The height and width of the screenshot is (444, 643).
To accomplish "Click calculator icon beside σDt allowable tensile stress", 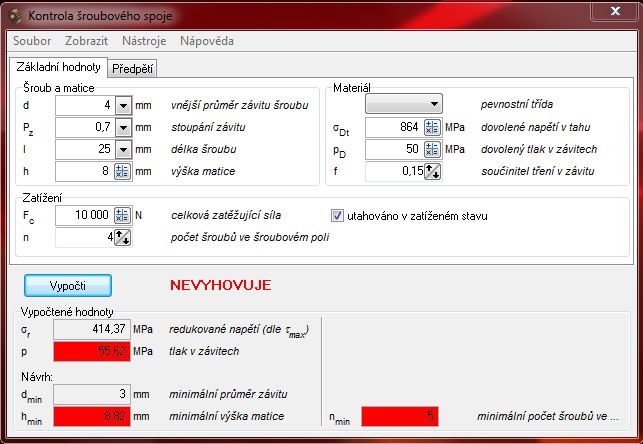I will click(432, 127).
